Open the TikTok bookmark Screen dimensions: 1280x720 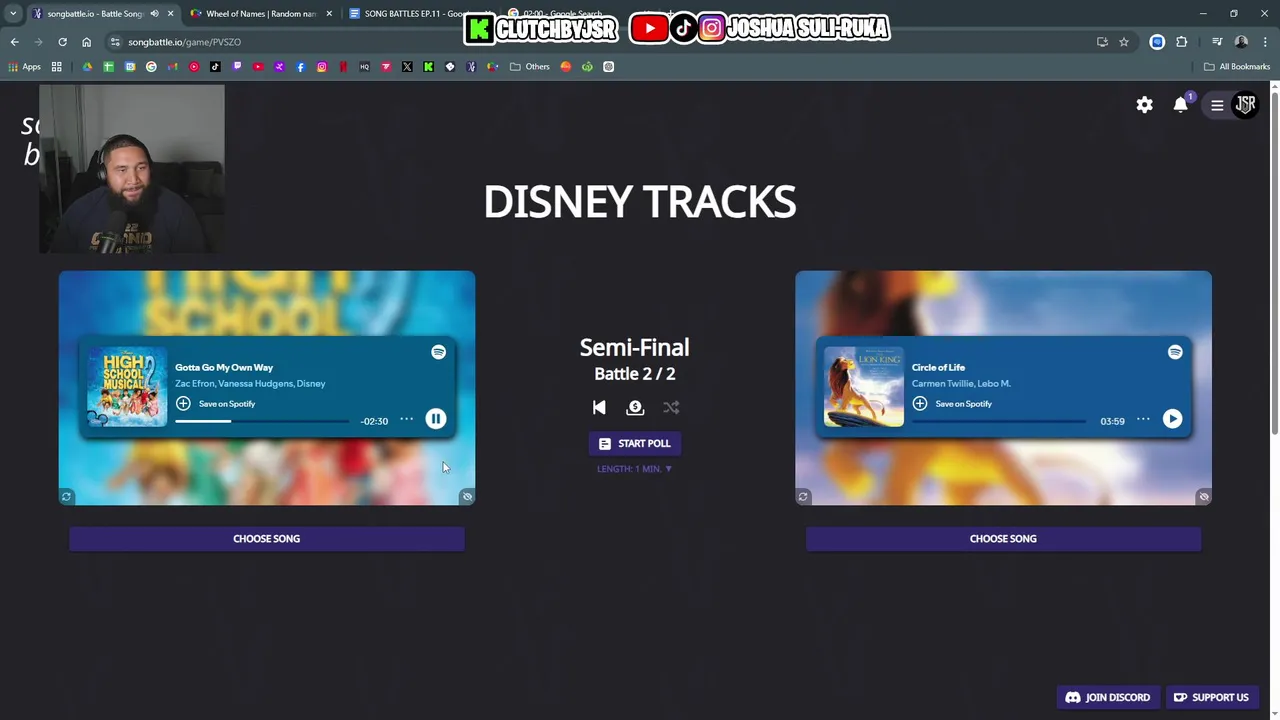pyautogui.click(x=215, y=67)
